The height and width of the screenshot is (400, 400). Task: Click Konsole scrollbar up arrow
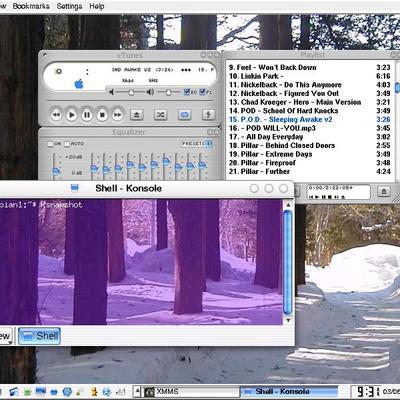(x=288, y=205)
